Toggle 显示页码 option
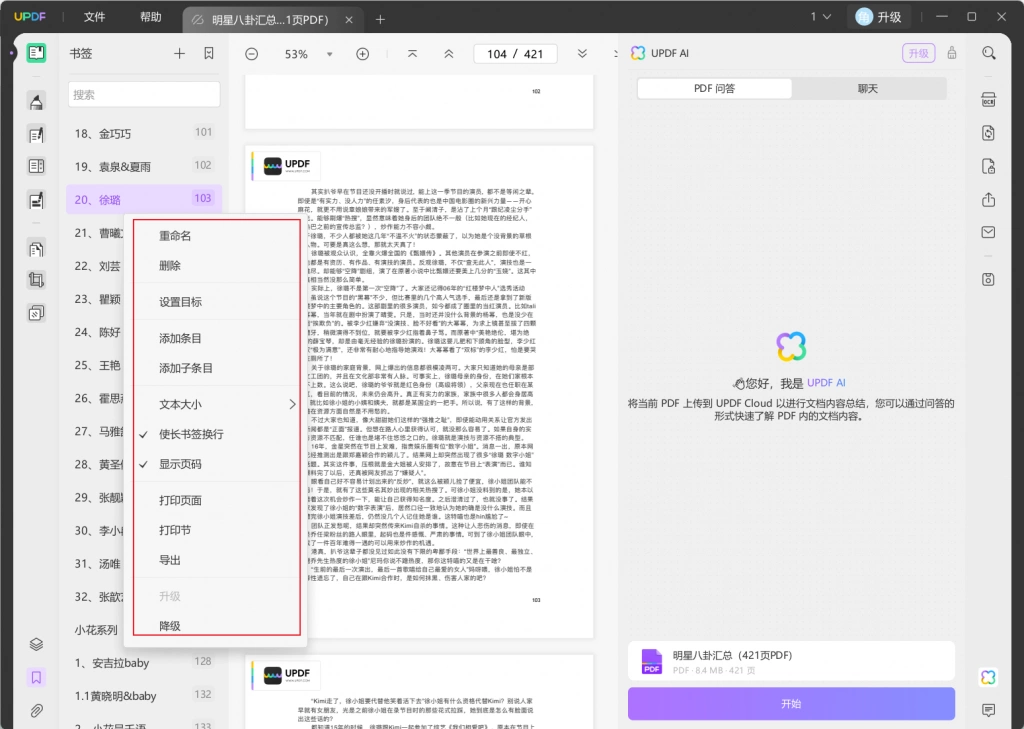The height and width of the screenshot is (729, 1024). click(180, 464)
